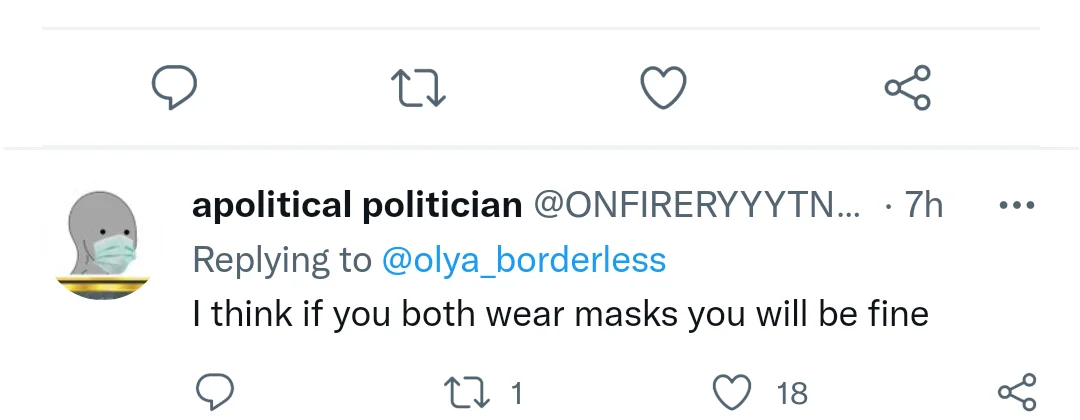The width and height of the screenshot is (1080, 420).
Task: Open the tweet via the 7h timestamp
Action: click(923, 205)
